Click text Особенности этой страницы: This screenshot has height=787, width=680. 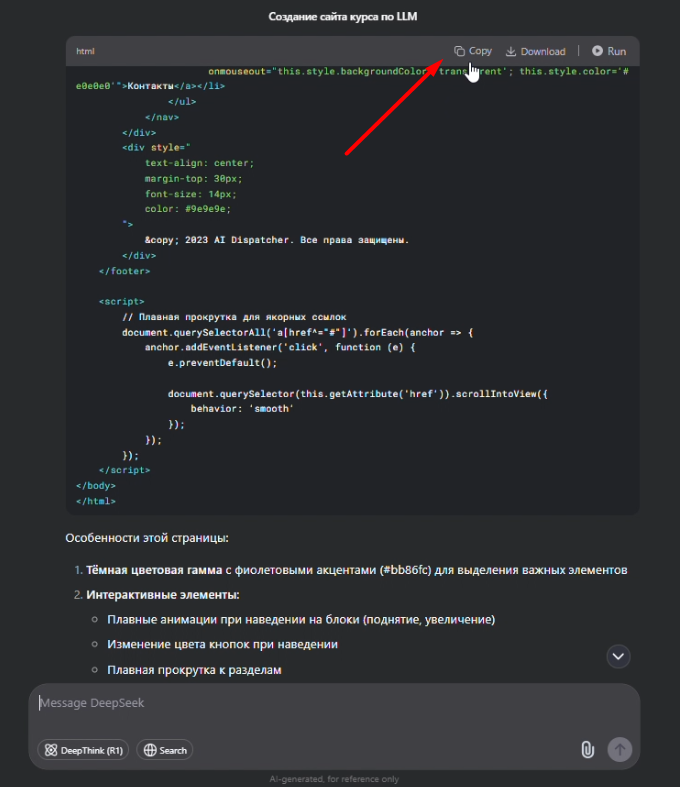[x=147, y=538]
